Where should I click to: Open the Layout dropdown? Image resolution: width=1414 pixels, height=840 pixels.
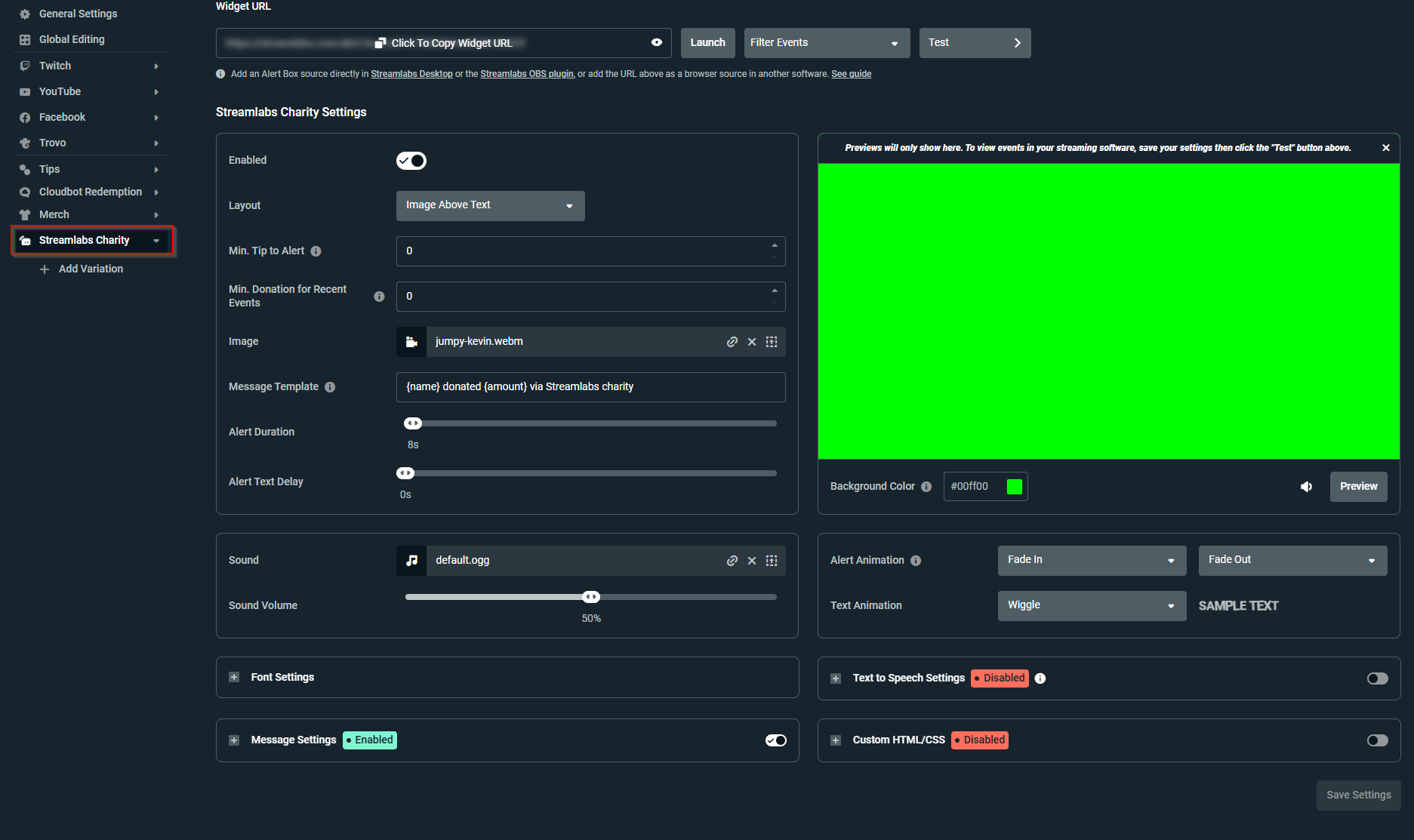point(490,205)
